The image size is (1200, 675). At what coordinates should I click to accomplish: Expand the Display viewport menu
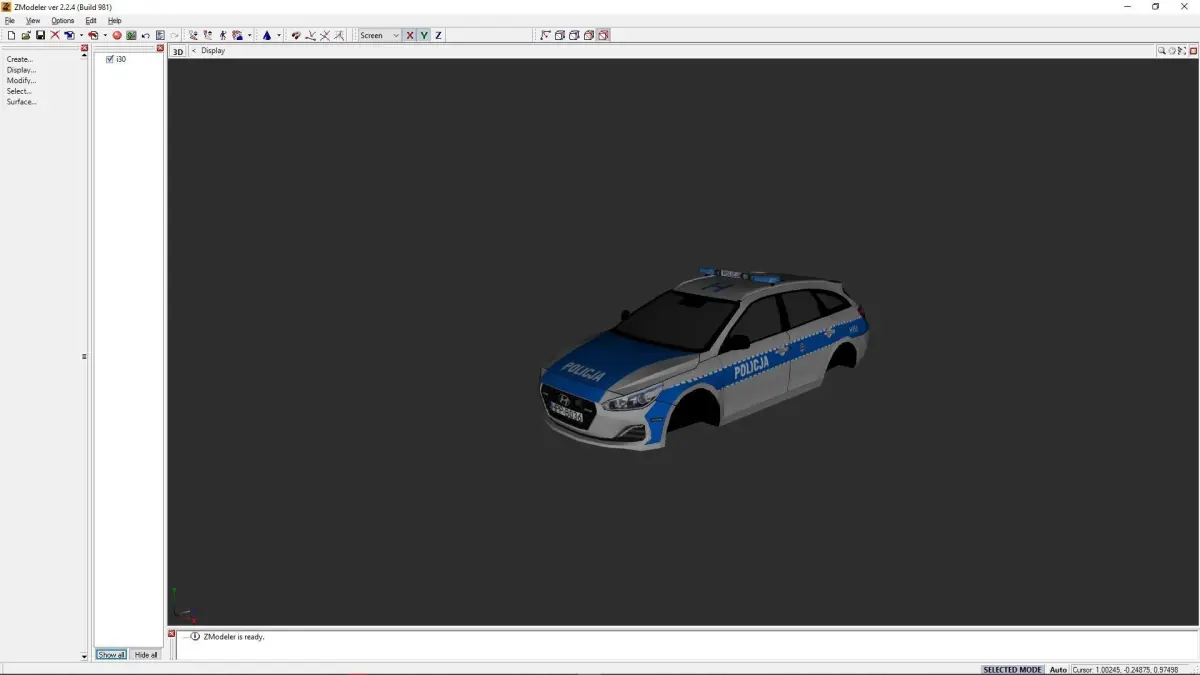(x=213, y=50)
